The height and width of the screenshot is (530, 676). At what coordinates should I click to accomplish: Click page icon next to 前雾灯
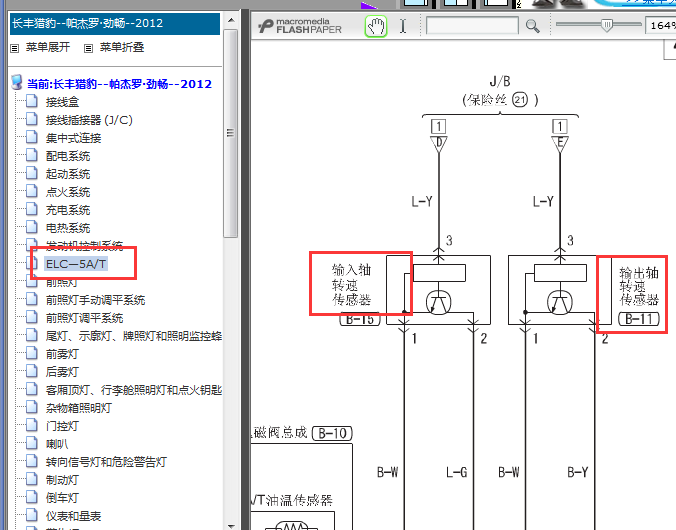(x=31, y=353)
